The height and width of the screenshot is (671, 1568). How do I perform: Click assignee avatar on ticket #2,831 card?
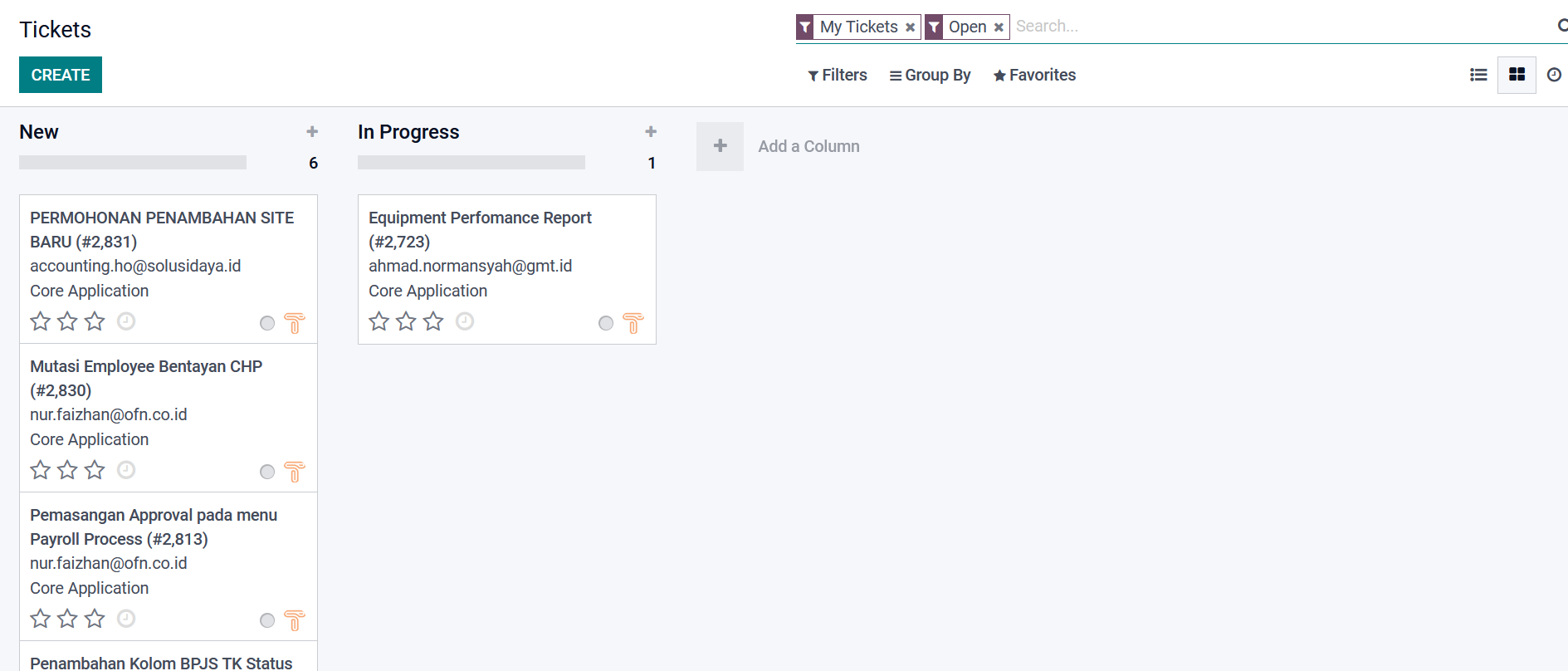pyautogui.click(x=295, y=322)
